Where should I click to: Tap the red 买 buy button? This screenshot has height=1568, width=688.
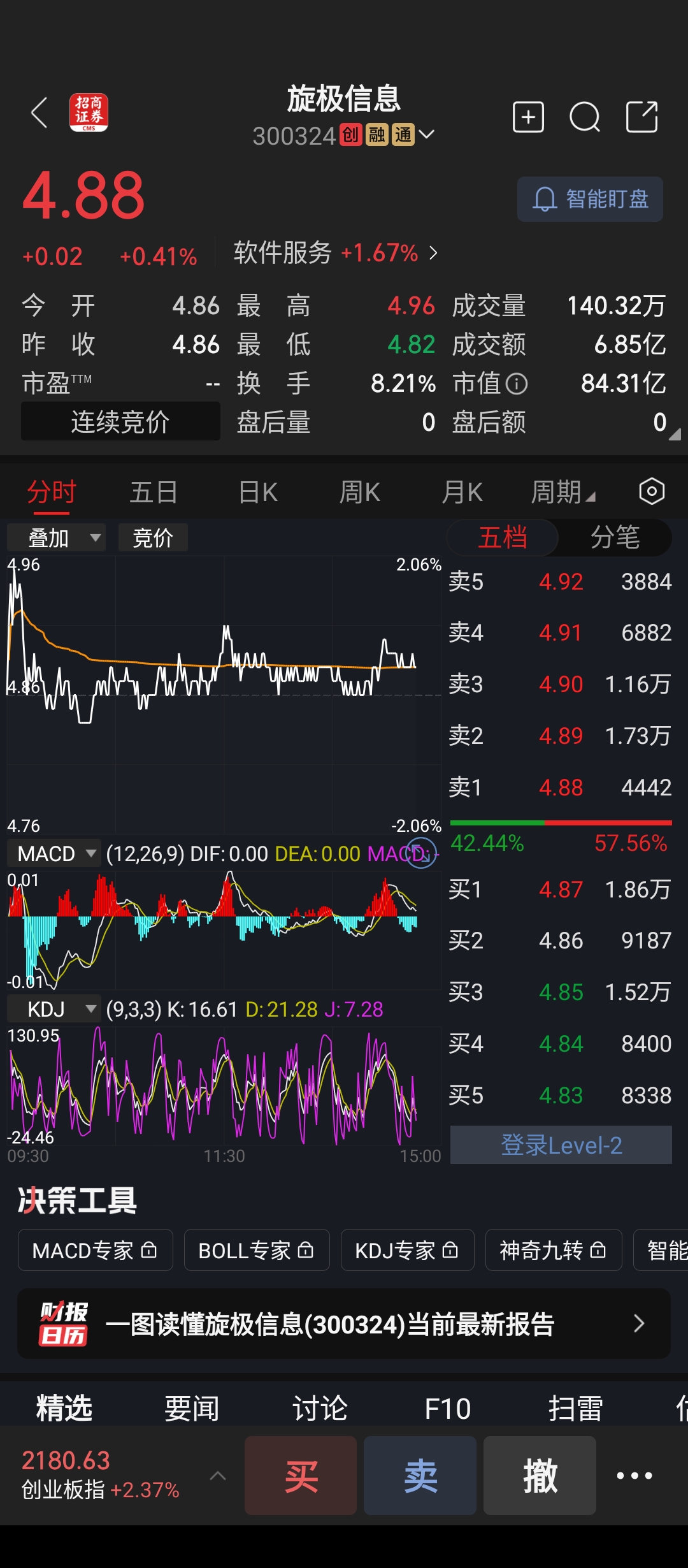coord(301,1476)
